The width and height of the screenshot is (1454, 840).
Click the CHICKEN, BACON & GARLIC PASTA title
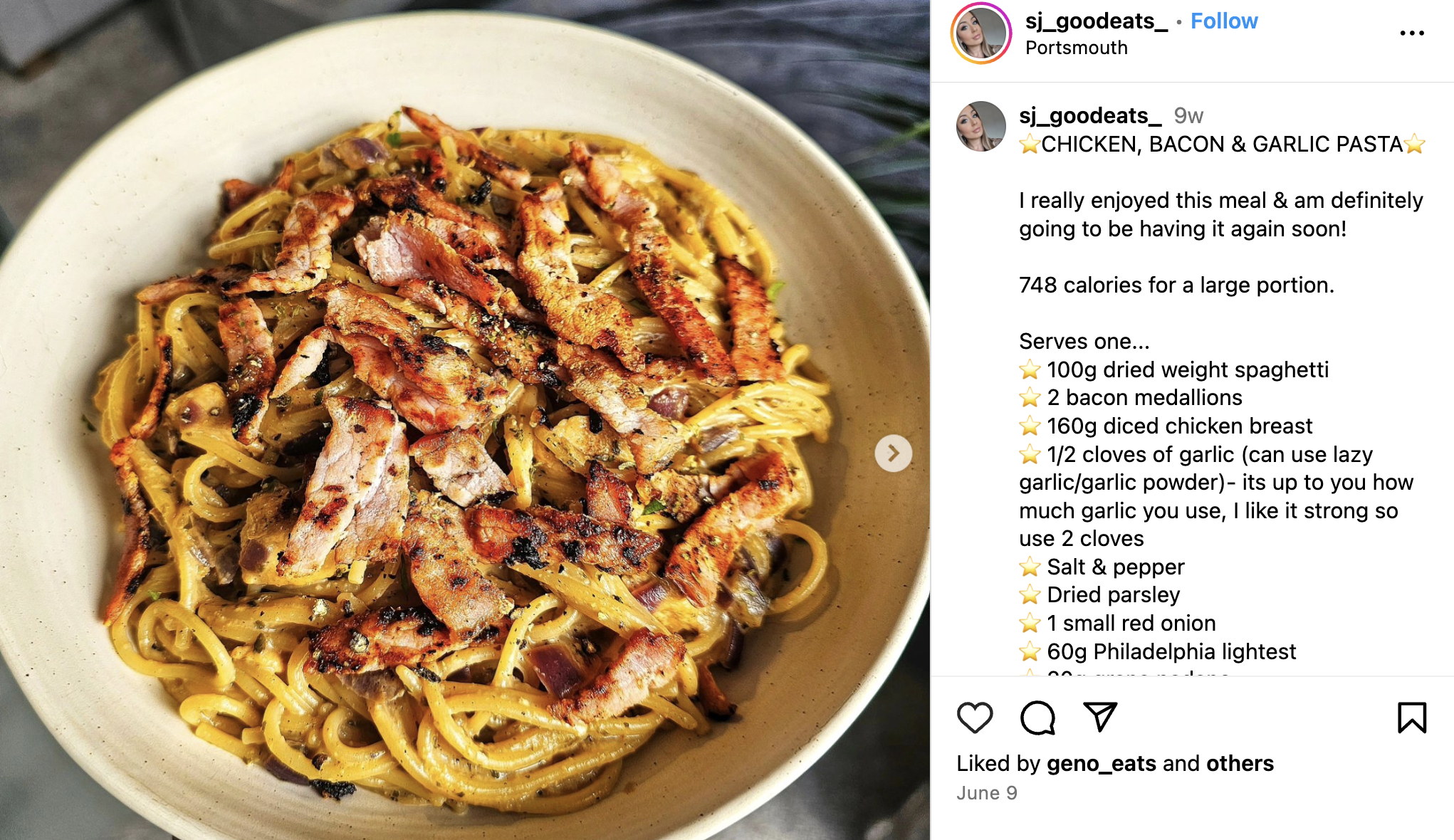[x=1222, y=144]
